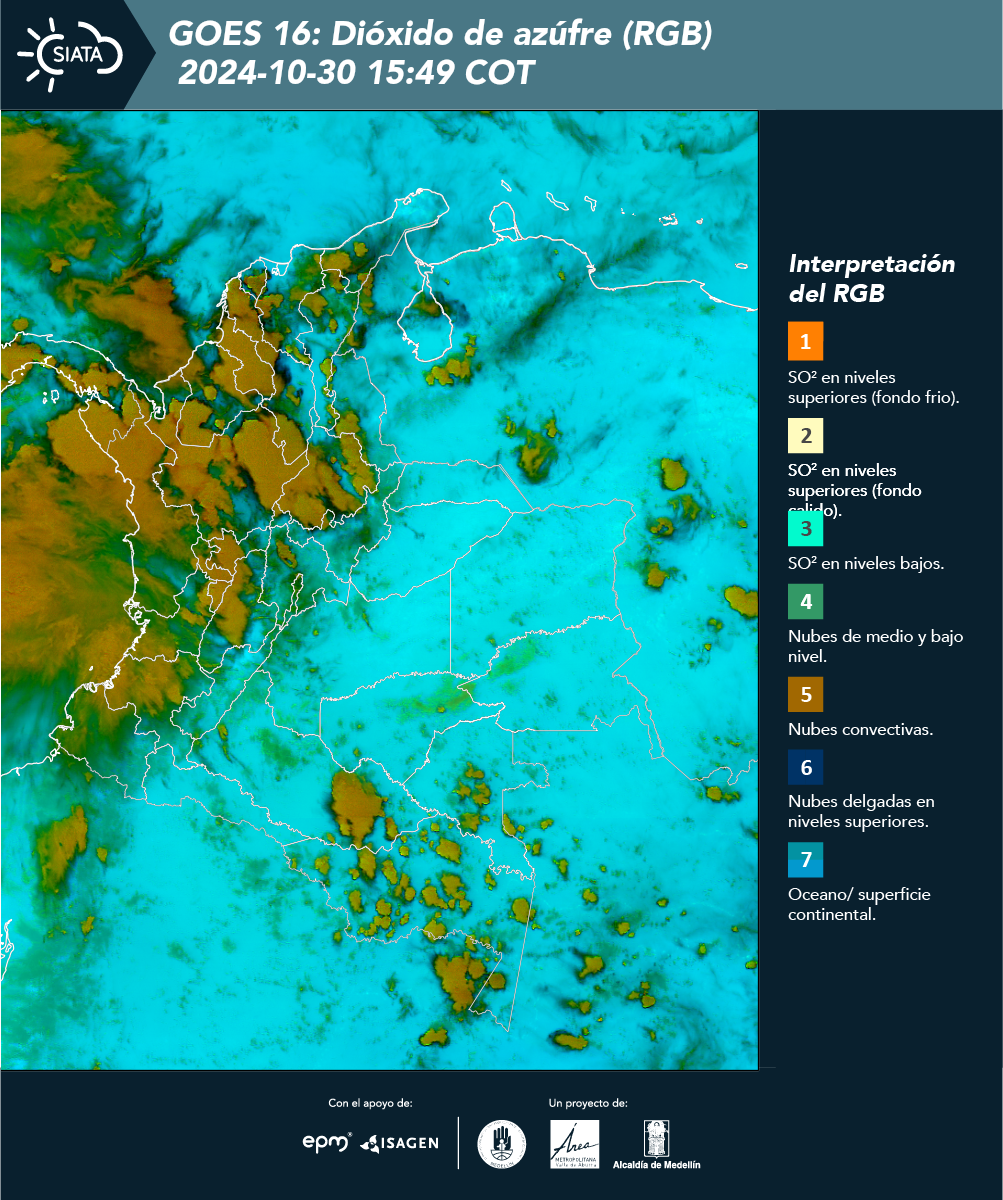Select the dark blue swatch numbered 6
Viewport: 1003px width, 1200px height.
(x=805, y=768)
